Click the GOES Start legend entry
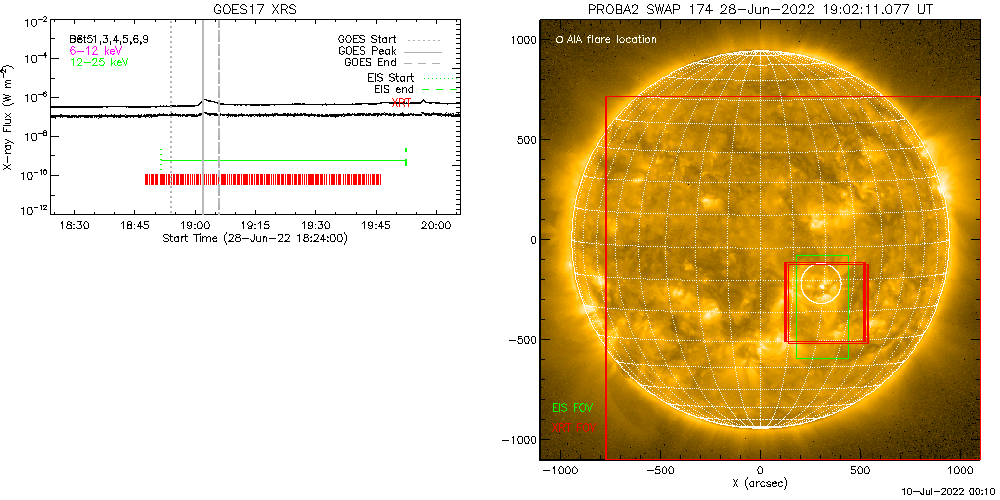The image size is (1000, 500). (388, 38)
